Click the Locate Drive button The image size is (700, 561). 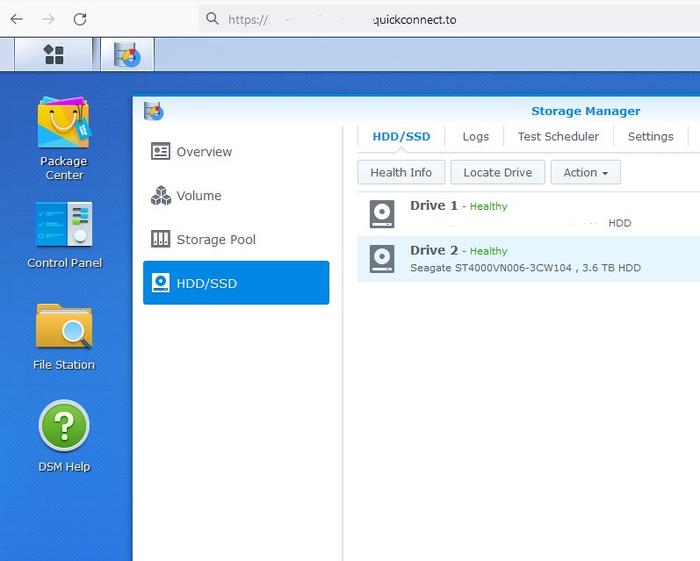(x=497, y=172)
